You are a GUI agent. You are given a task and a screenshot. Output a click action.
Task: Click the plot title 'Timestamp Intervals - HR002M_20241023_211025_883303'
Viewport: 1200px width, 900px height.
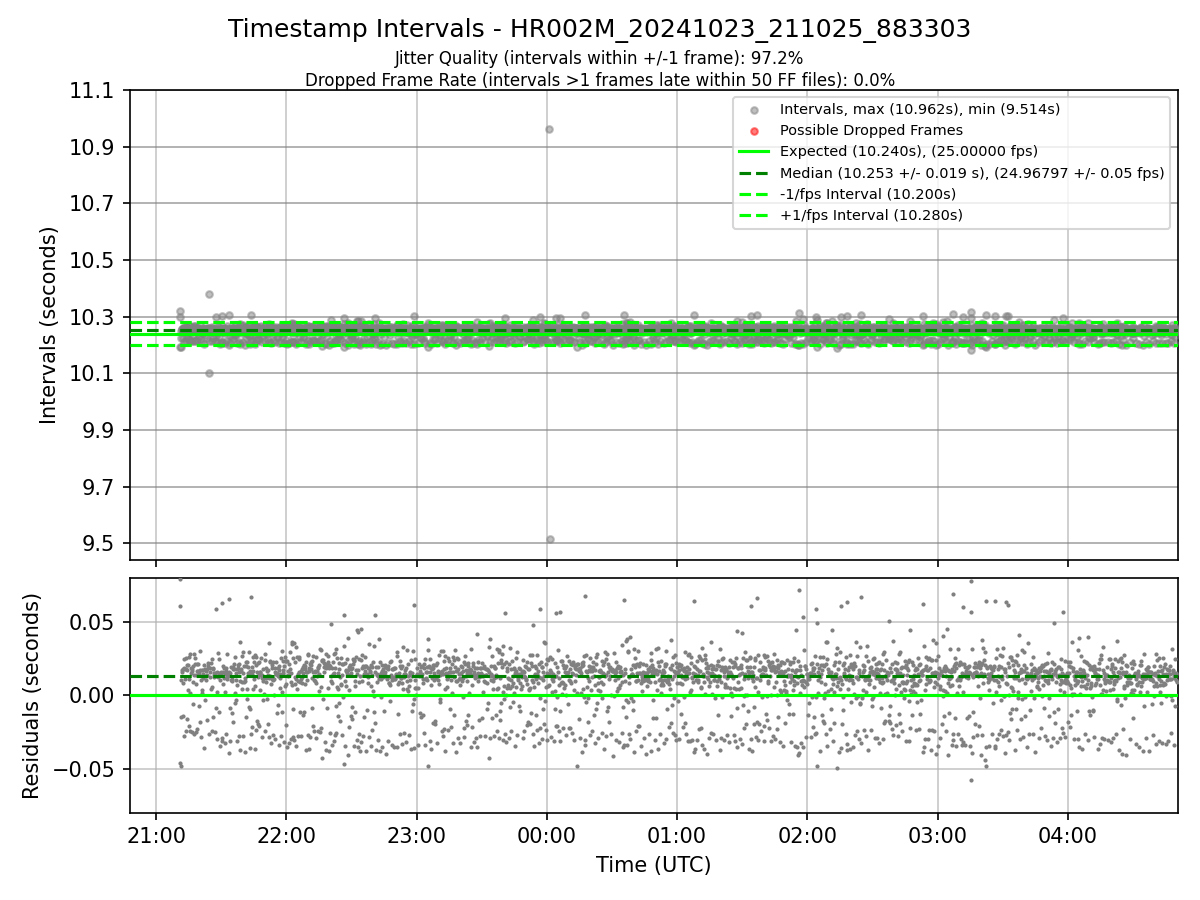coord(599,29)
